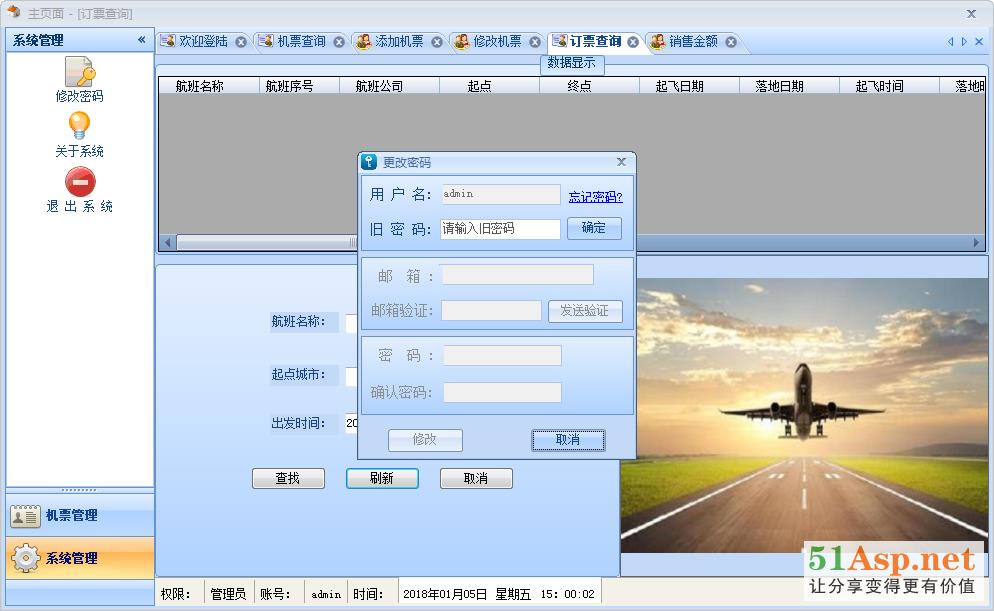Switch to the 添加机票 tab
994x611 pixels.
pyautogui.click(x=399, y=41)
